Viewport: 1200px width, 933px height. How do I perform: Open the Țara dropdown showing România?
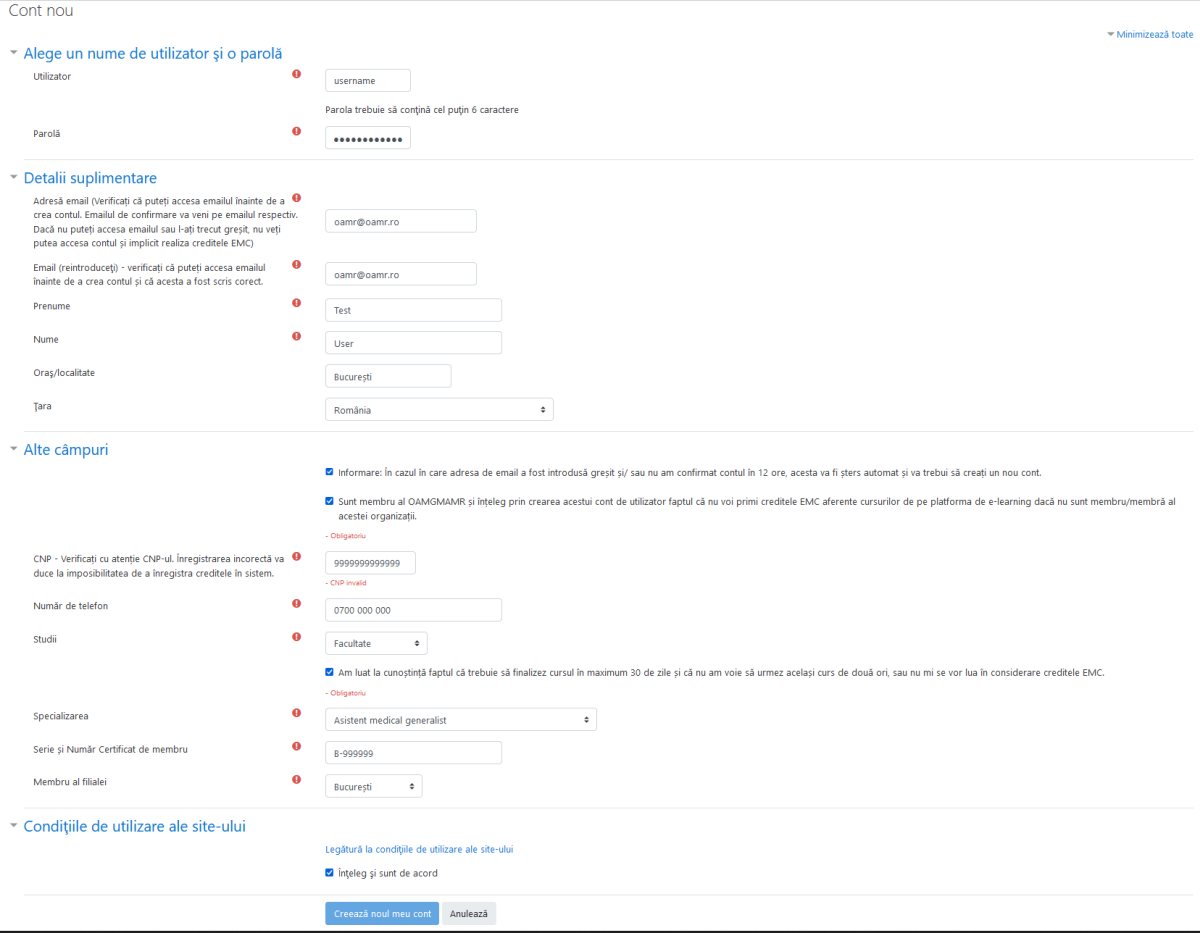[439, 410]
